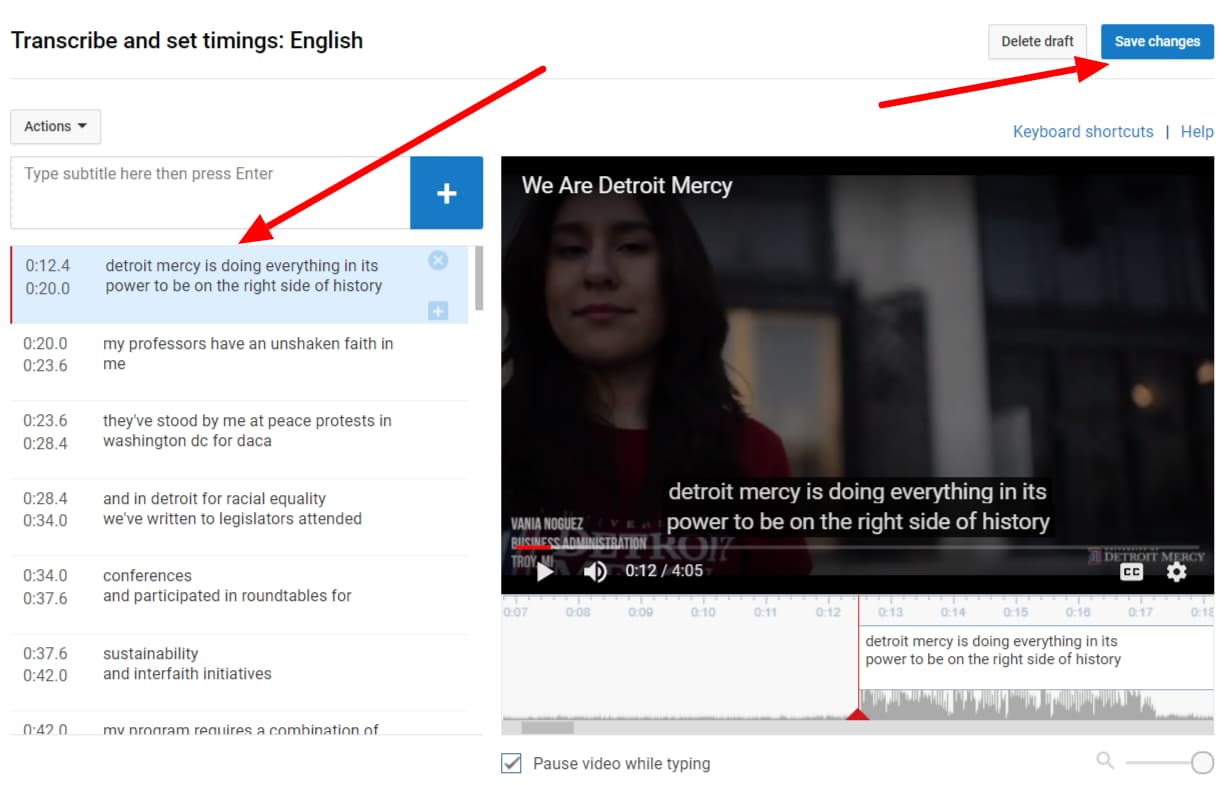Click the 0:09 mark on the timeline ruler
The width and height of the screenshot is (1228, 785).
pos(641,612)
